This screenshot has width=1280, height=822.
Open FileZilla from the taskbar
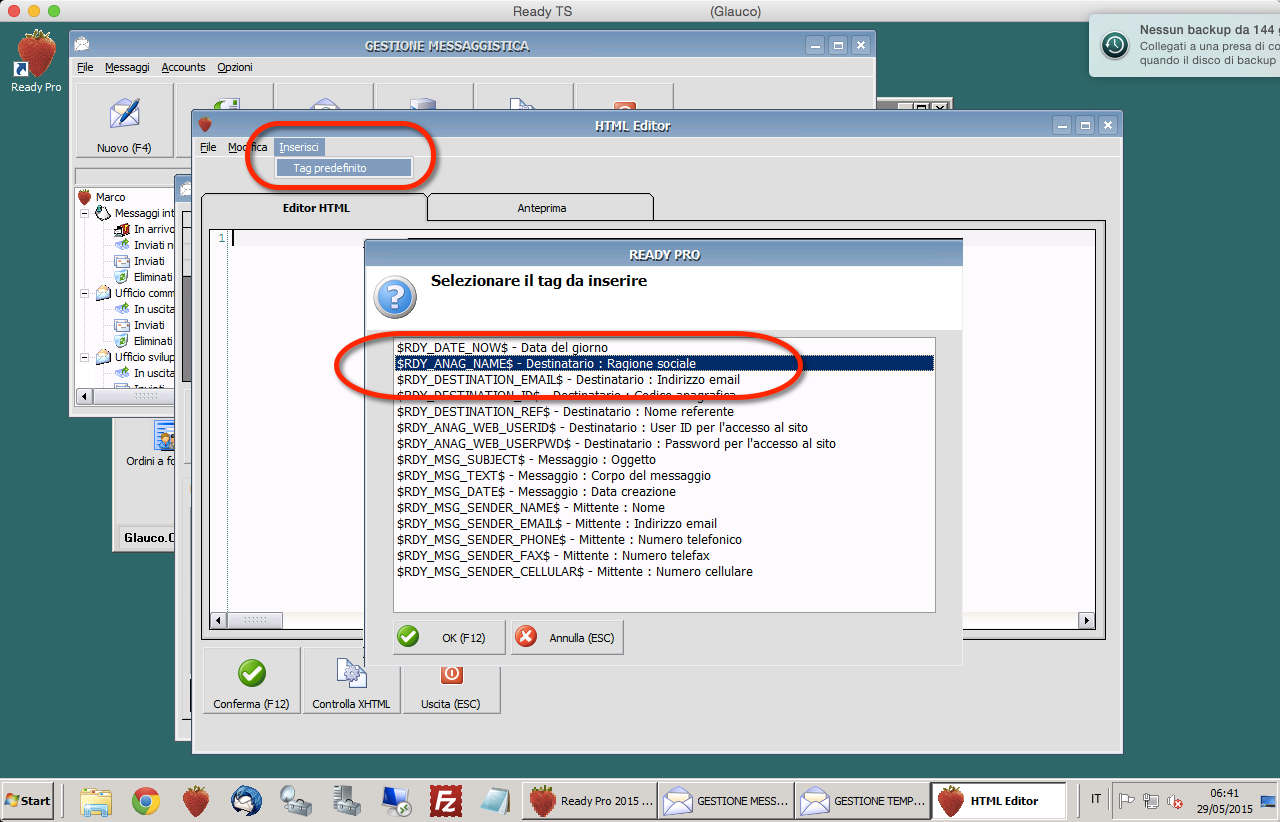point(445,800)
